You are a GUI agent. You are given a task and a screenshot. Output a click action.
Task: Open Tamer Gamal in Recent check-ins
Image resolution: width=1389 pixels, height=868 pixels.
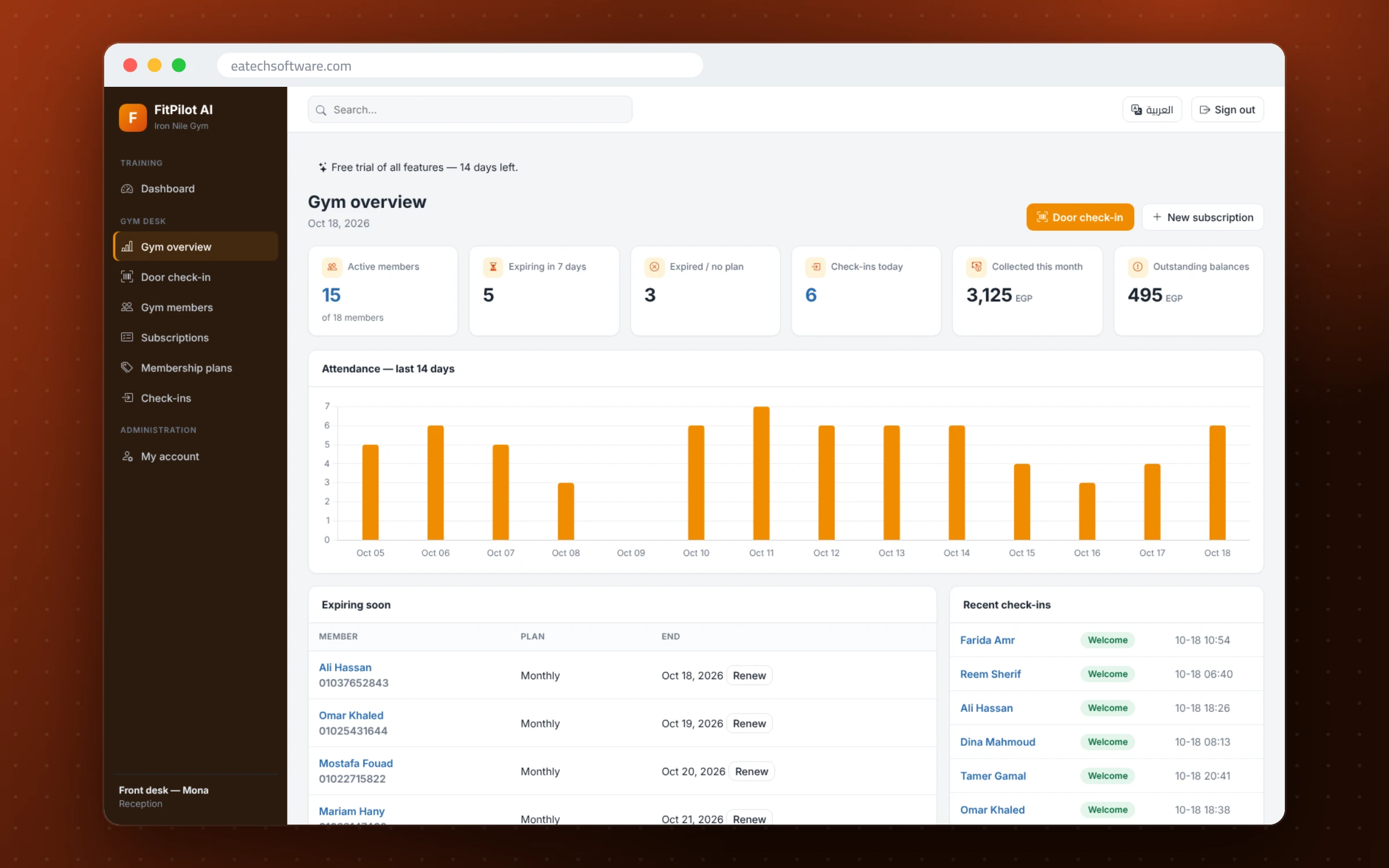coord(993,776)
